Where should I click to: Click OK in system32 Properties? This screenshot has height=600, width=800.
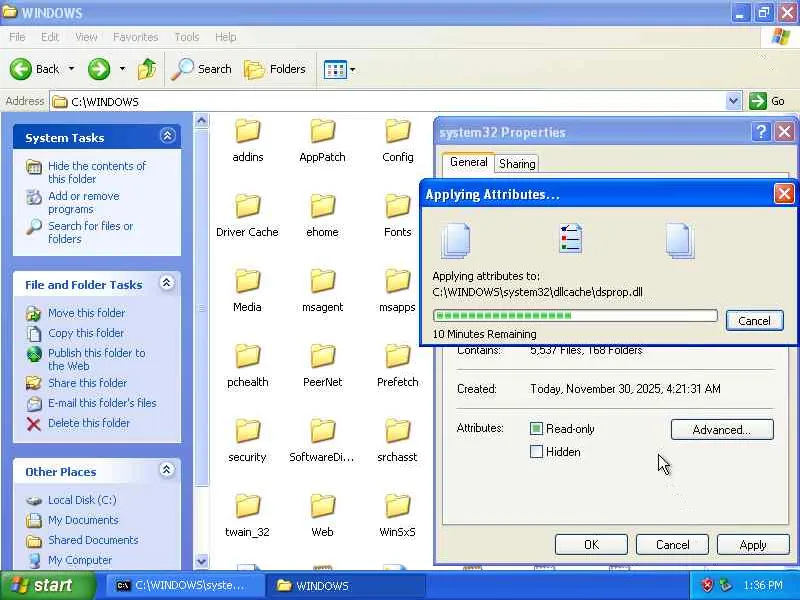pos(591,545)
